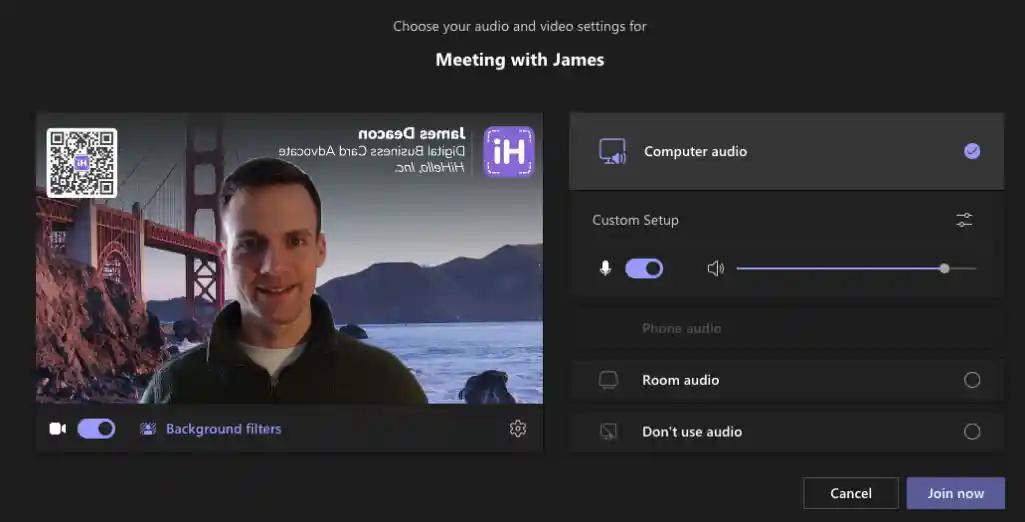Image resolution: width=1025 pixels, height=522 pixels.
Task: Adjust the speaker volume slider
Action: [x=856, y=269]
